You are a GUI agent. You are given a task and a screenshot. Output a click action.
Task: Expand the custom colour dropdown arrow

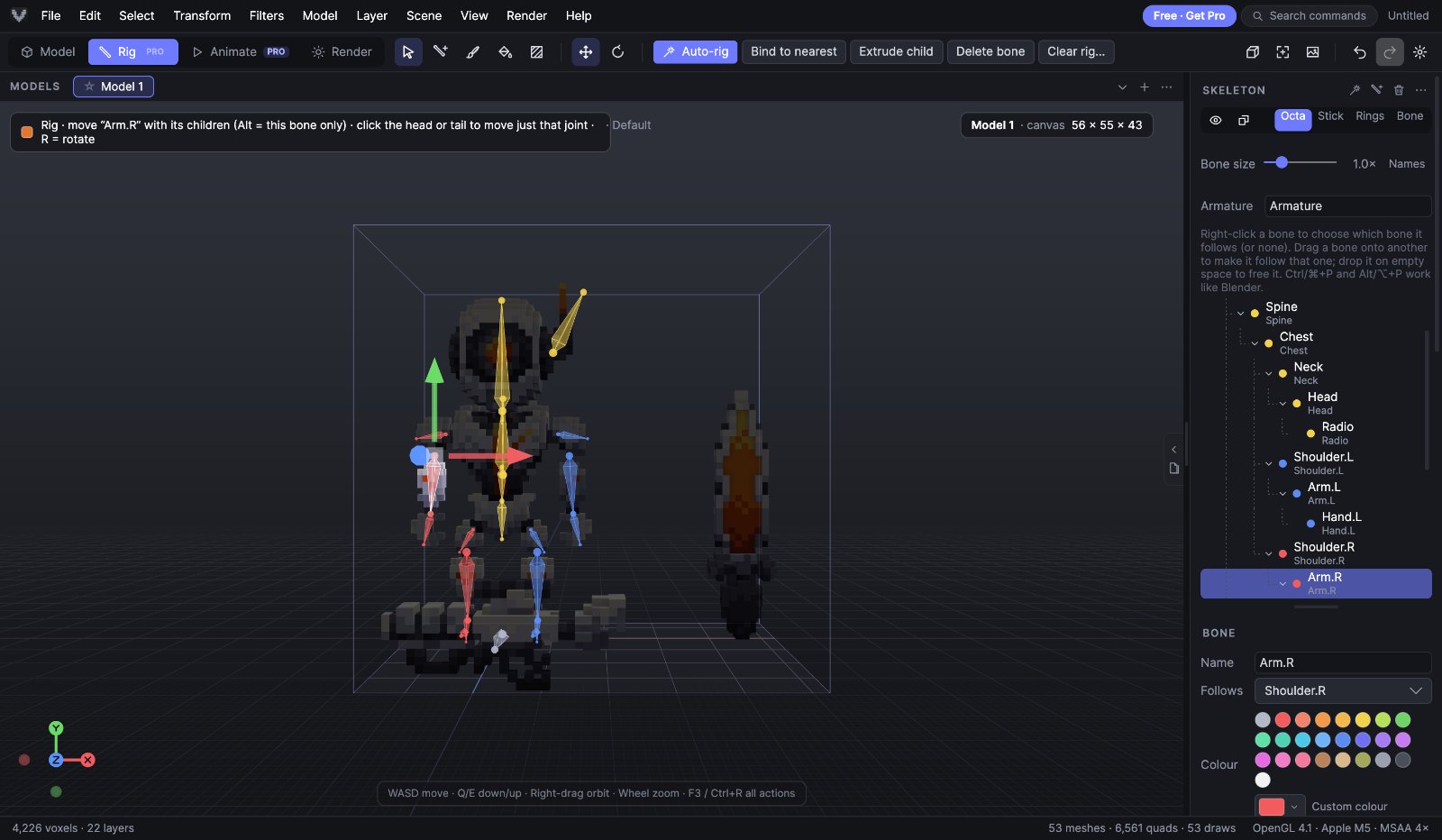[1294, 807]
